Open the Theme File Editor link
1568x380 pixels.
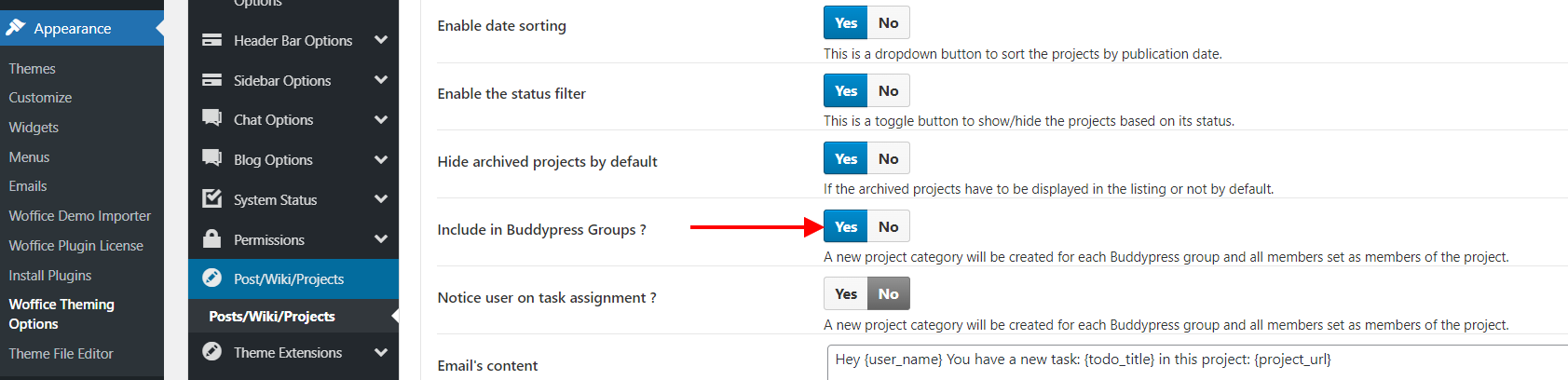coord(61,354)
